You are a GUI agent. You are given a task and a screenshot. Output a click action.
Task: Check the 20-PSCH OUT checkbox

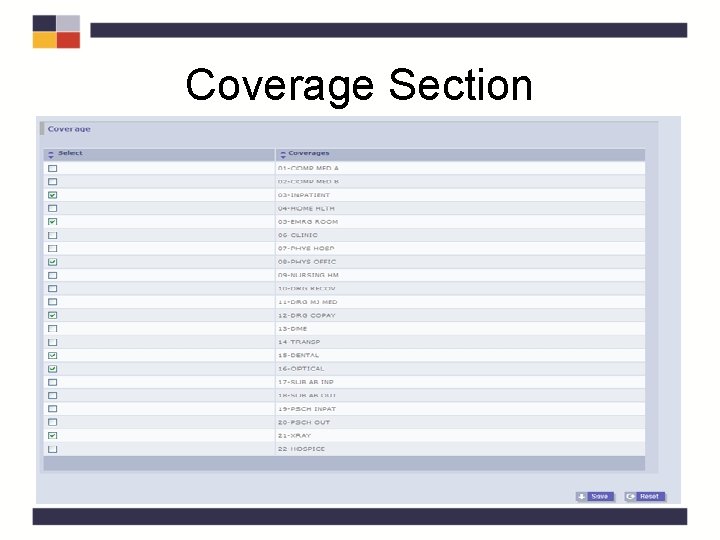[53, 422]
